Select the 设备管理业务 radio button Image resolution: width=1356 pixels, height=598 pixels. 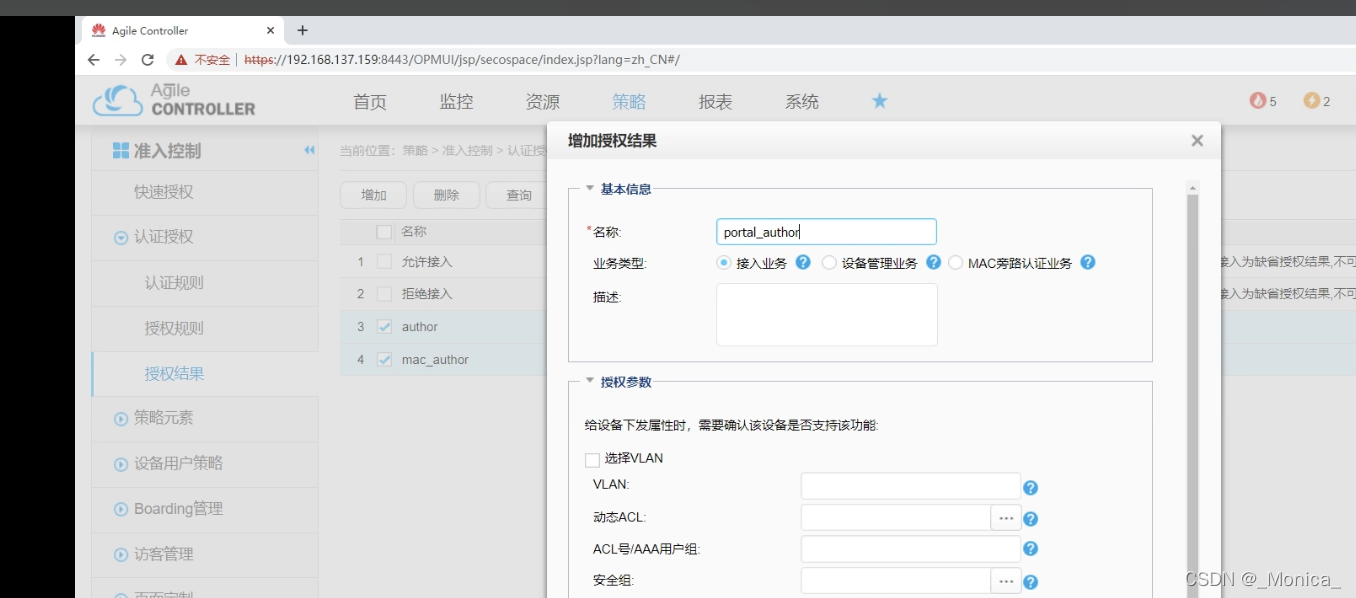pos(829,262)
